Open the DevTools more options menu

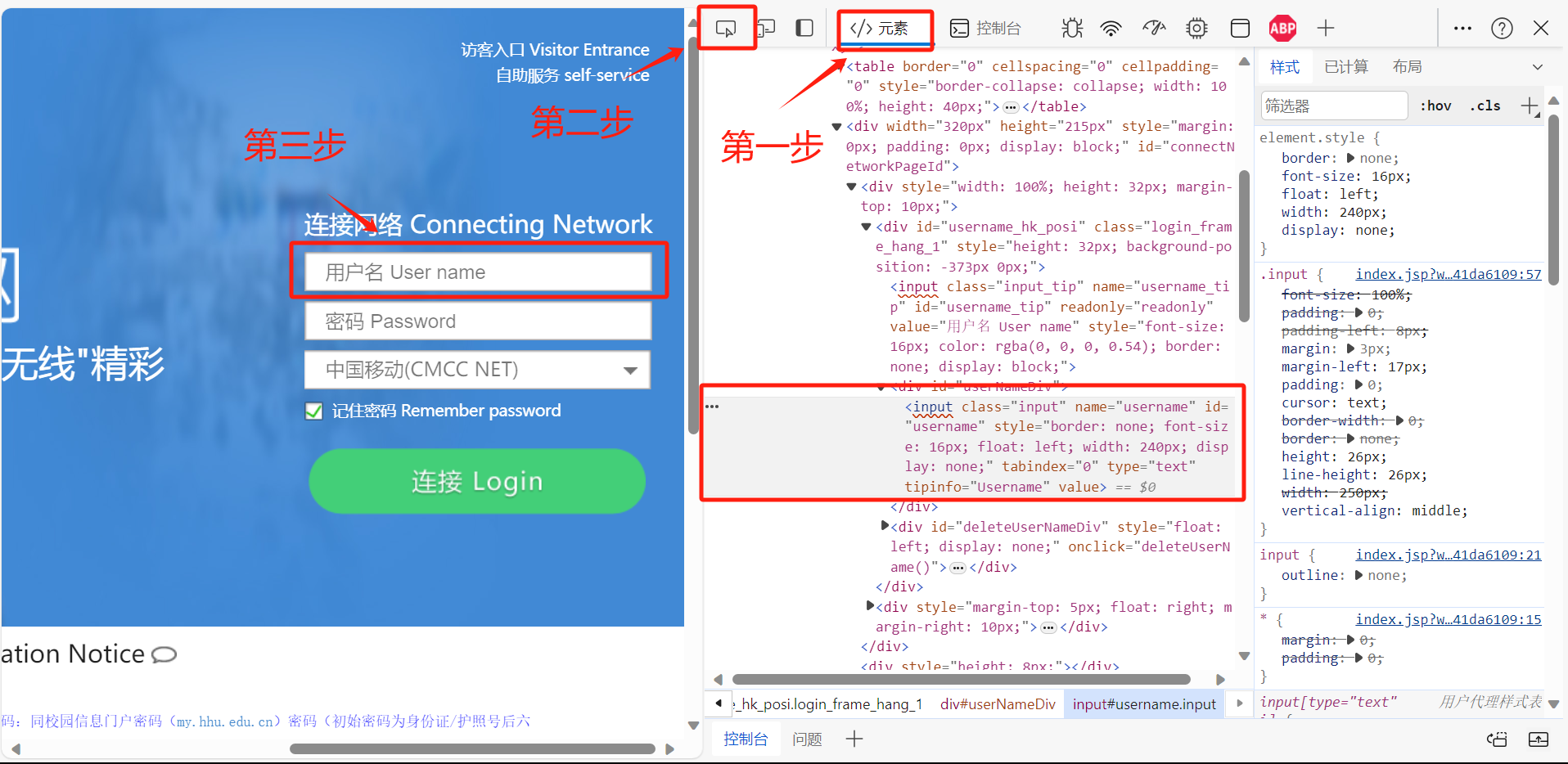tap(1463, 27)
